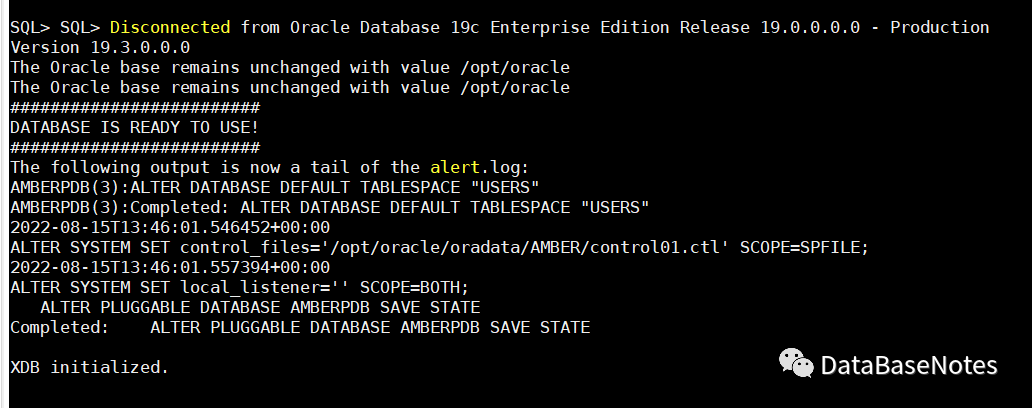Click the timestamp 2022-08-15T13:46:01.546452+00:00
The width and height of the screenshot is (1032, 408).
pos(170,227)
